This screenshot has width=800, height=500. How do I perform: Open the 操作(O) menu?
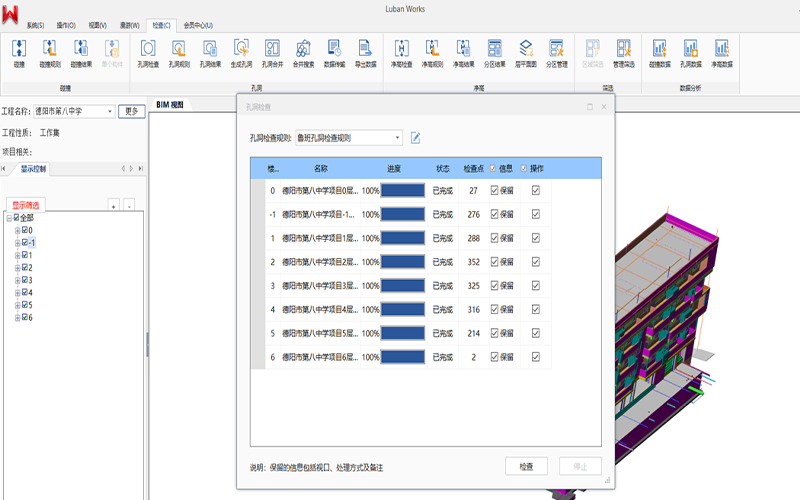click(x=66, y=25)
